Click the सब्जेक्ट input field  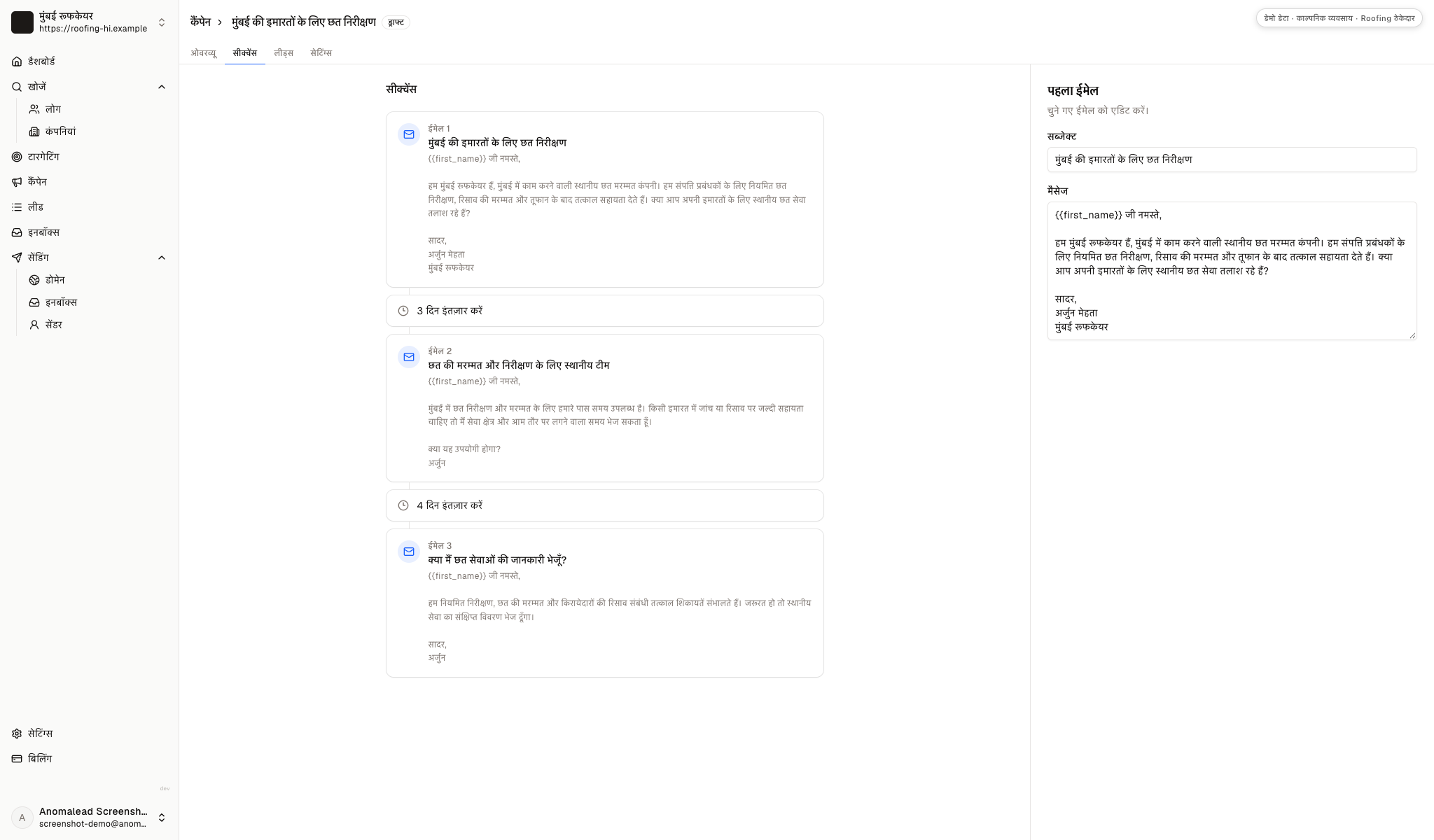pyautogui.click(x=1232, y=160)
